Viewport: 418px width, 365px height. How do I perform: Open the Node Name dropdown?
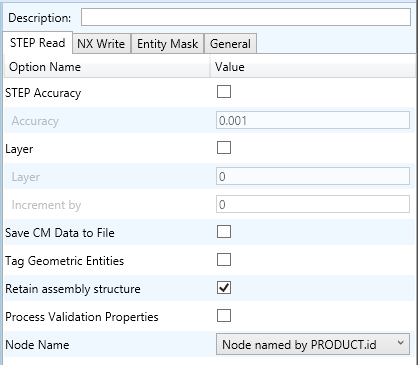313,344
